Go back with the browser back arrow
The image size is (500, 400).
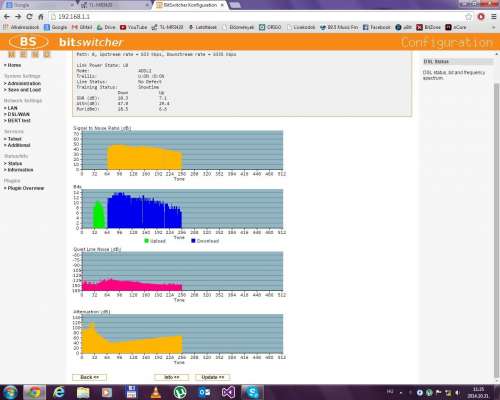pos(7,17)
